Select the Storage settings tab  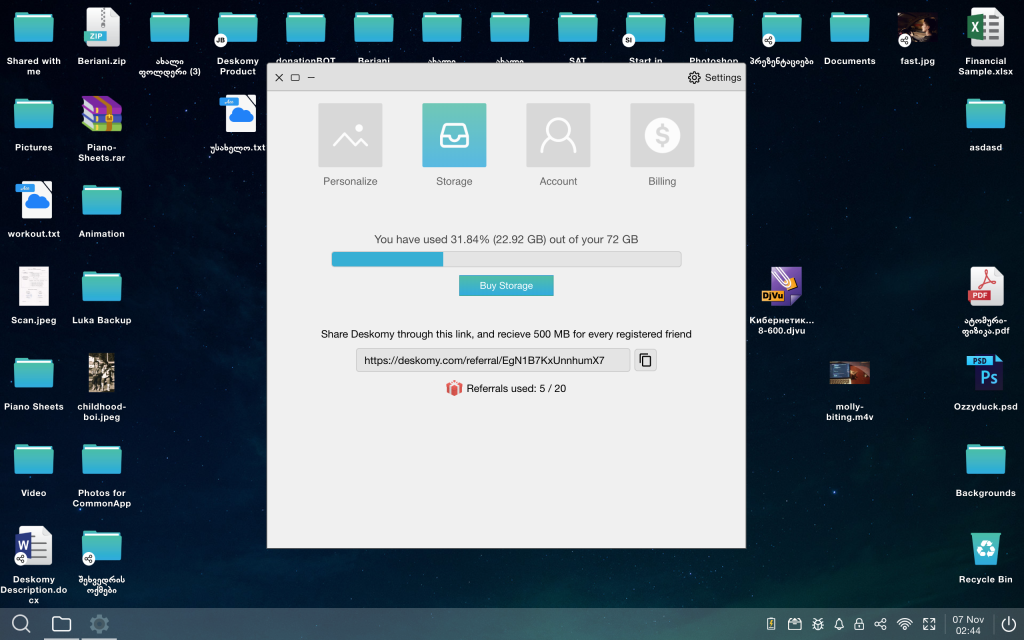(x=454, y=135)
